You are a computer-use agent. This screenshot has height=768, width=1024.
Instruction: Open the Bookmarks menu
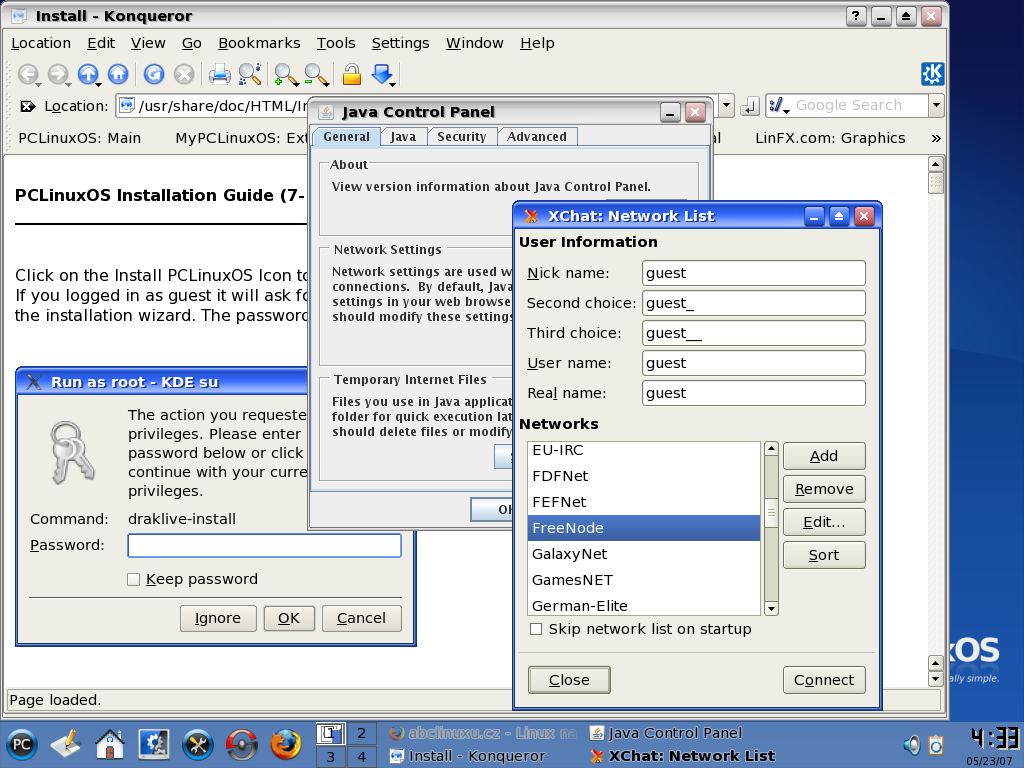259,43
